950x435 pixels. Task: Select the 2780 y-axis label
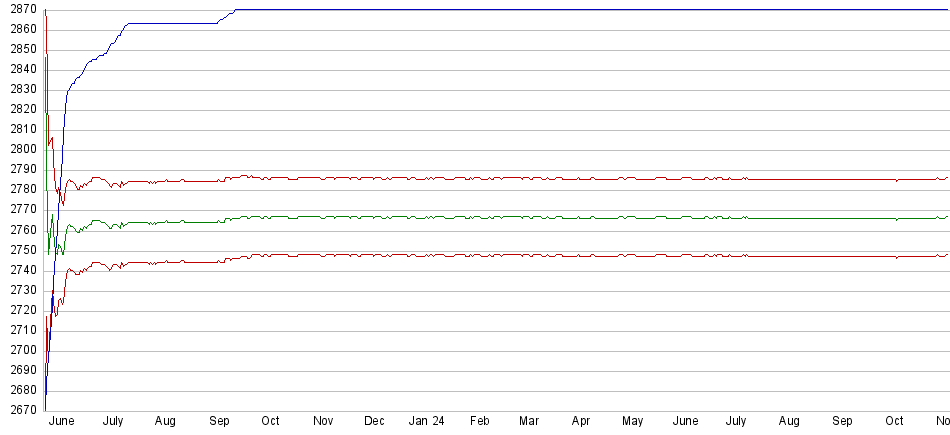click(18, 190)
